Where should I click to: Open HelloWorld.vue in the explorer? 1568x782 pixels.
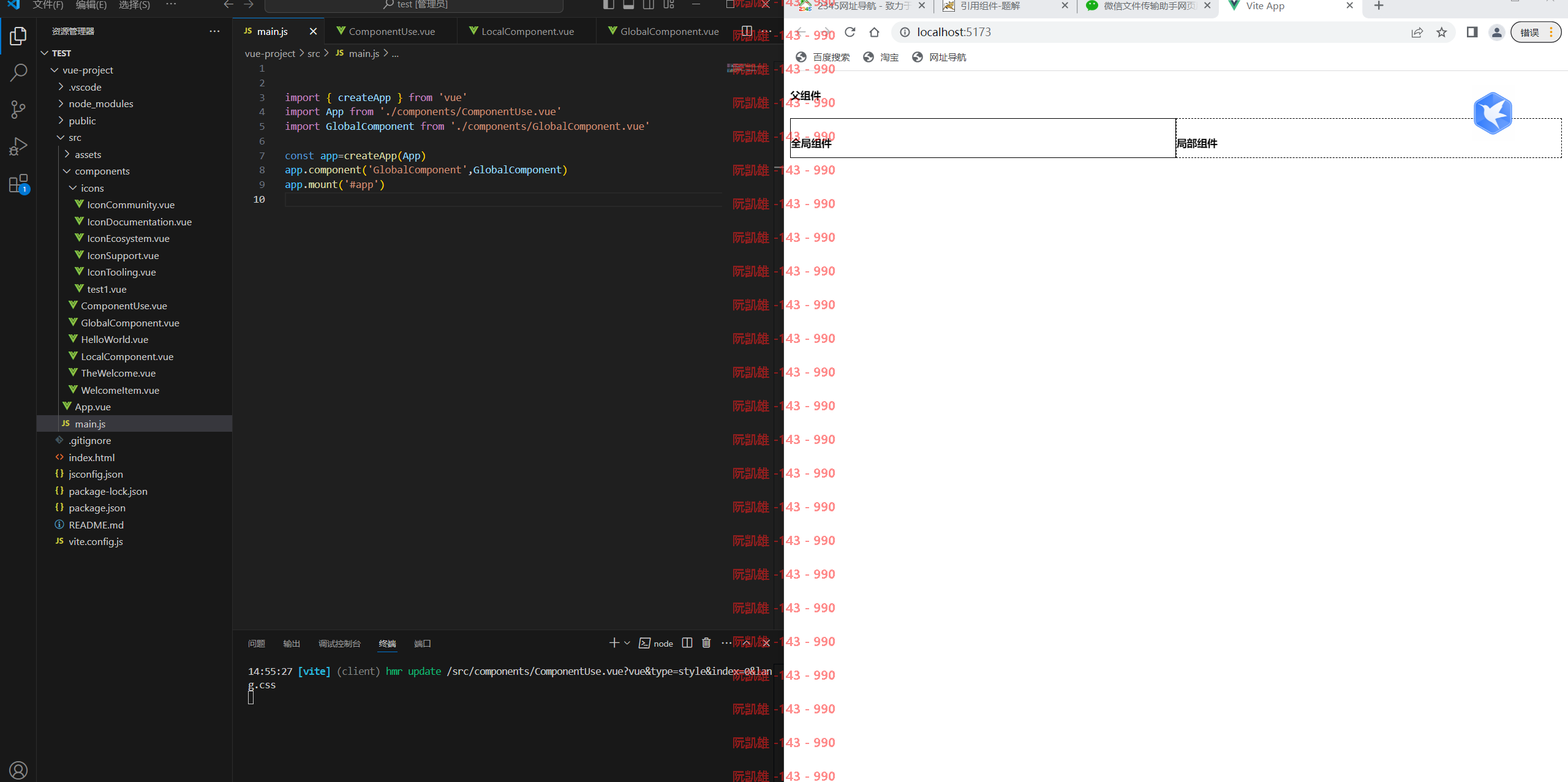point(134,339)
